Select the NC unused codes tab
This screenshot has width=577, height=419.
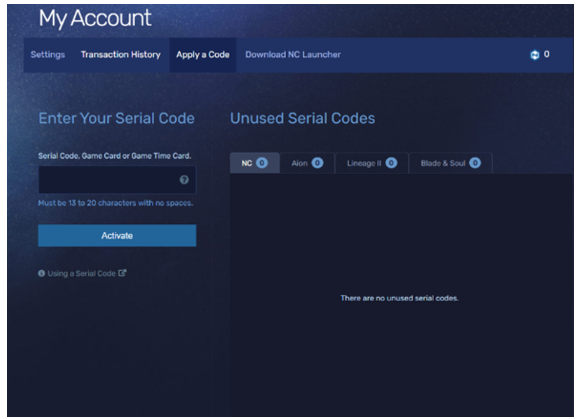coord(255,163)
